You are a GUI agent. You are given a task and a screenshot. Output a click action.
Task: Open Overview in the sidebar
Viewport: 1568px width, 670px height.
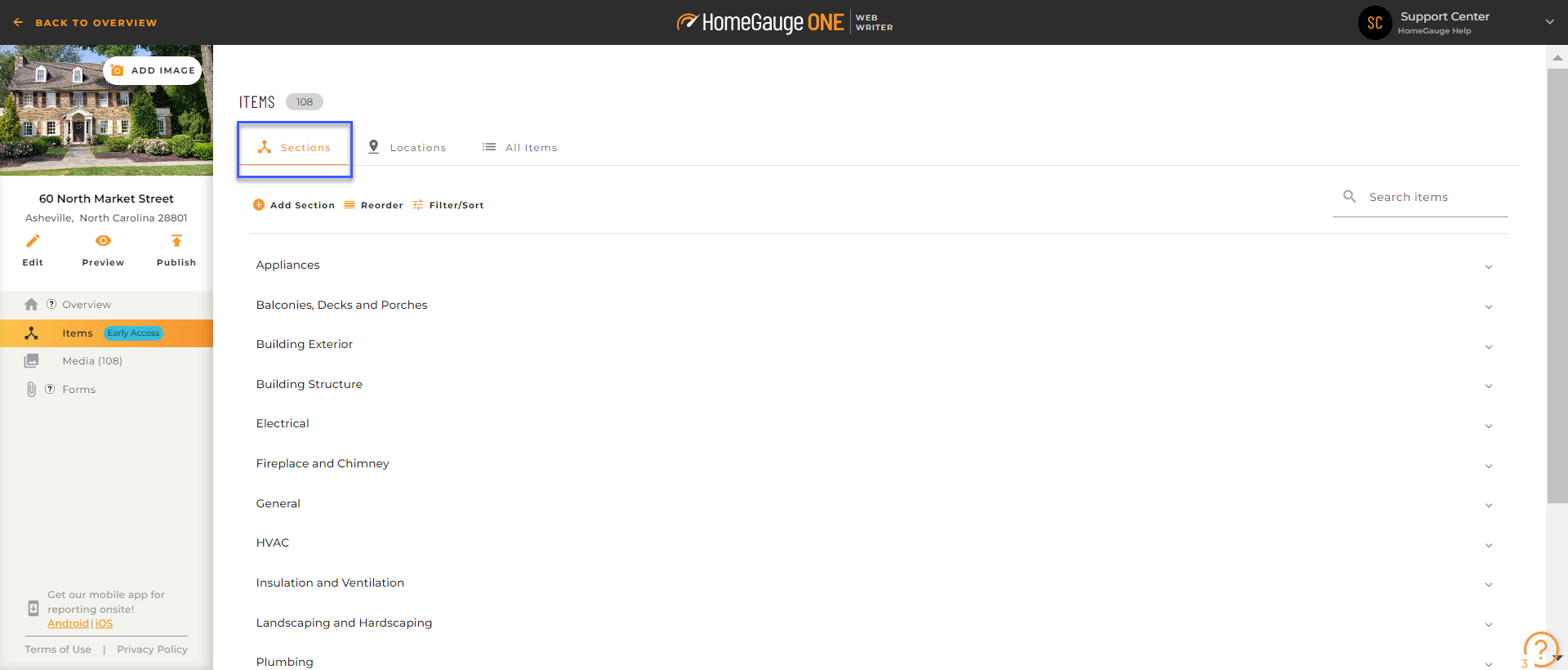pyautogui.click(x=87, y=305)
